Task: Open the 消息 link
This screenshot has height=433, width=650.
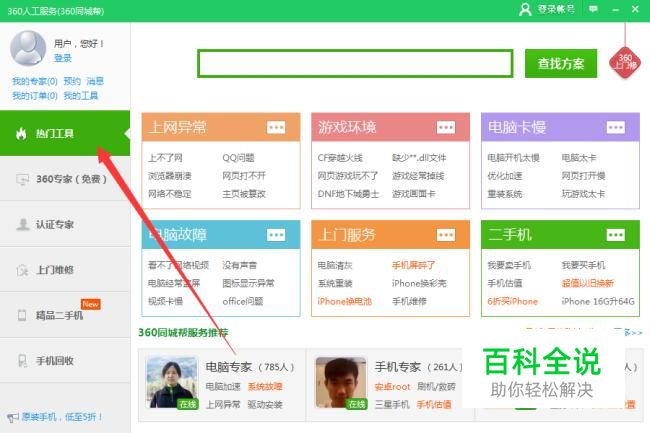Action: tap(95, 81)
